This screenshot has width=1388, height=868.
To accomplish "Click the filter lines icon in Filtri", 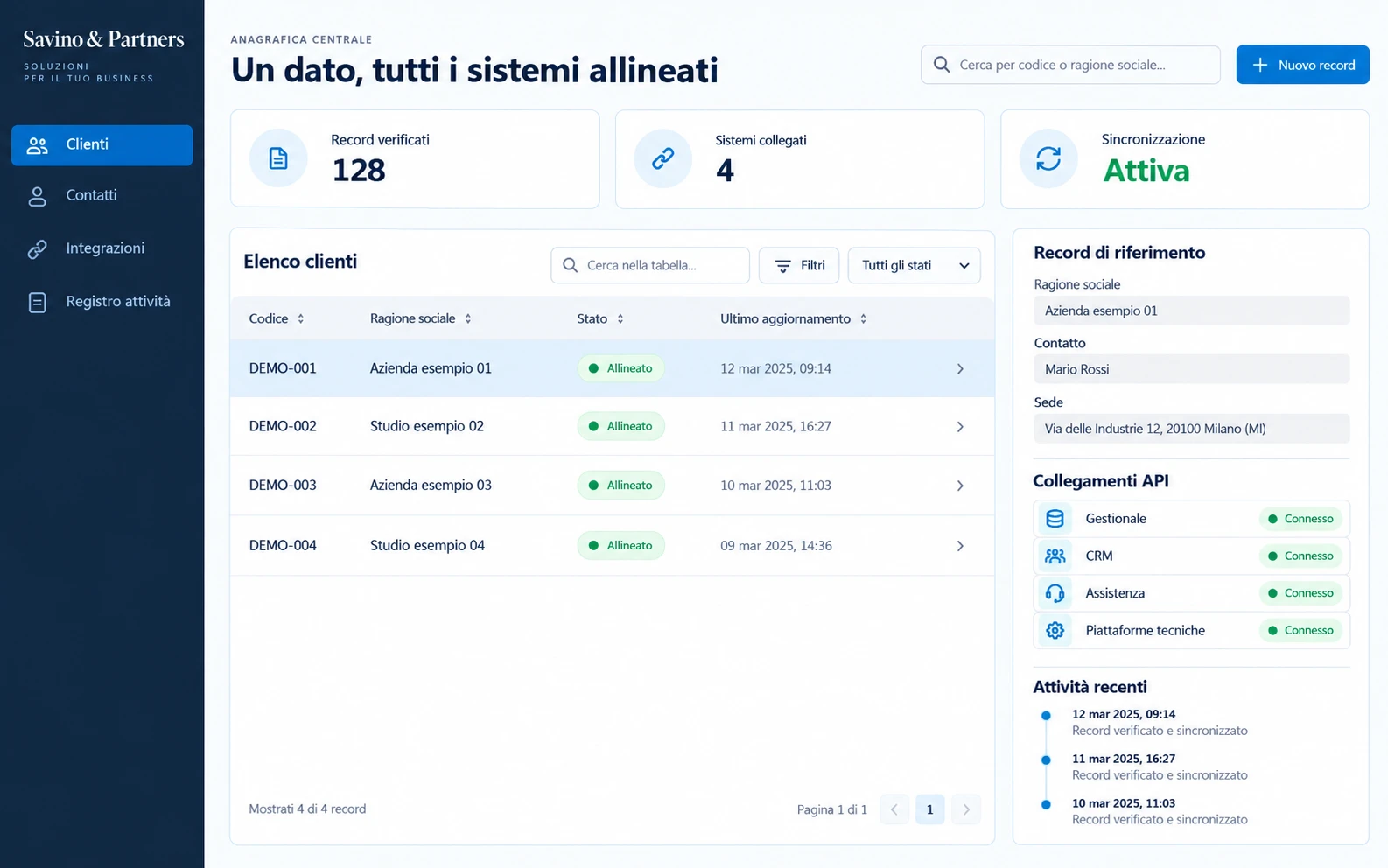I will (x=783, y=266).
